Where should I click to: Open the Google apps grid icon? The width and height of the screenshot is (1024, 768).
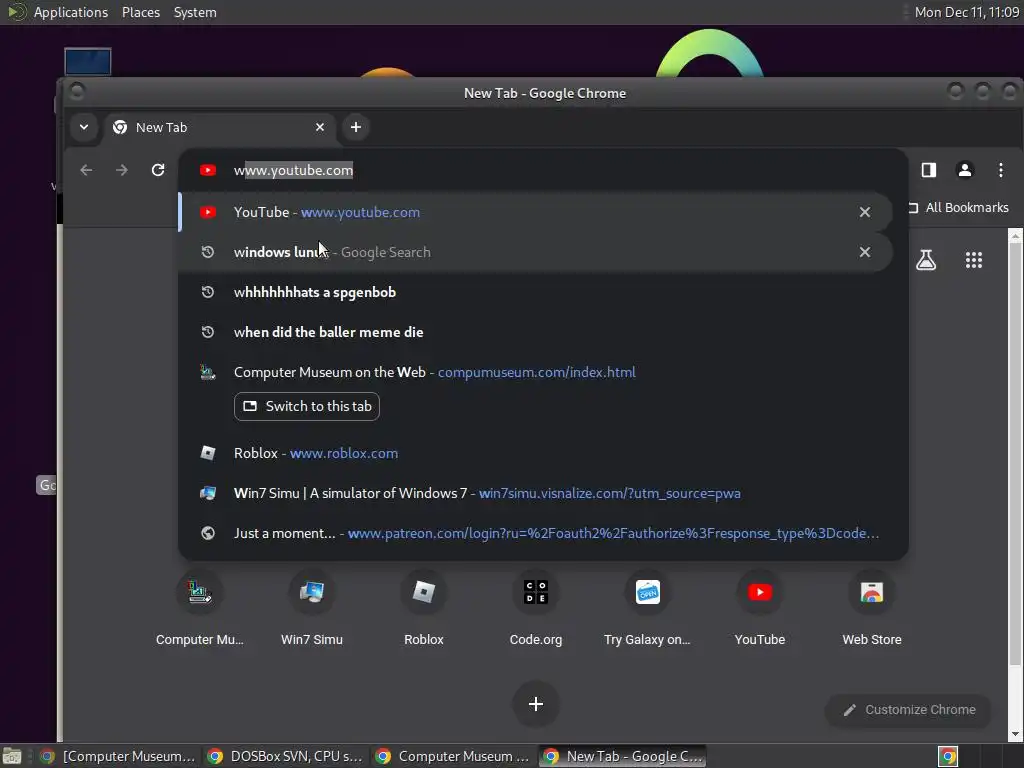974,261
